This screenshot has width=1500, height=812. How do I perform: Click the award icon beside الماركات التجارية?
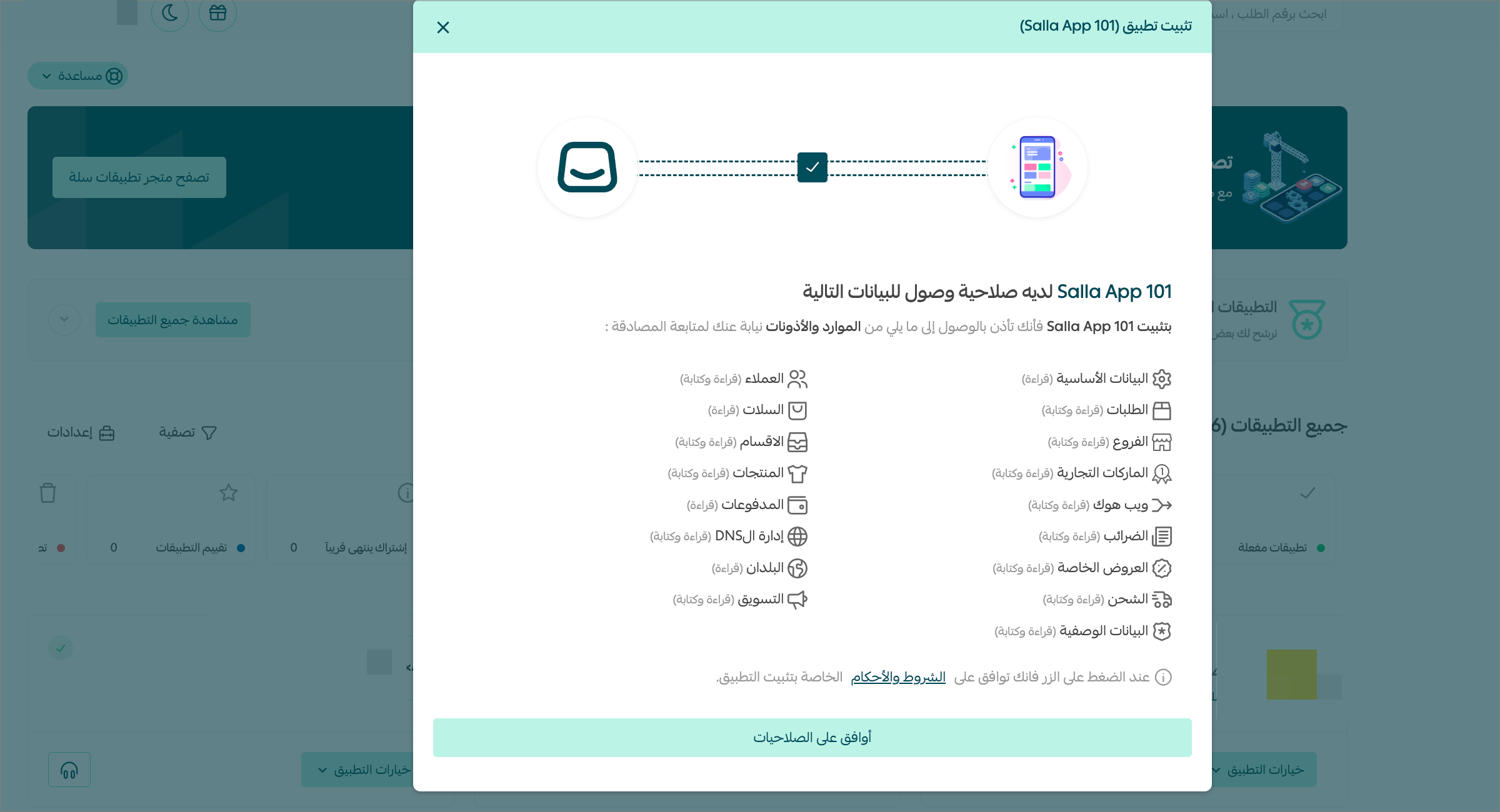click(x=1162, y=473)
